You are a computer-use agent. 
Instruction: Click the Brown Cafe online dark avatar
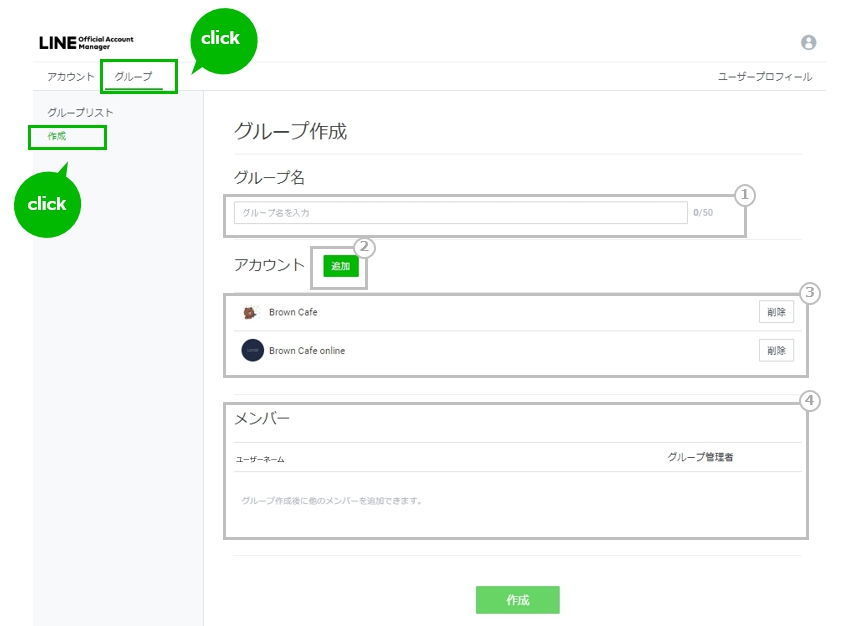252,351
